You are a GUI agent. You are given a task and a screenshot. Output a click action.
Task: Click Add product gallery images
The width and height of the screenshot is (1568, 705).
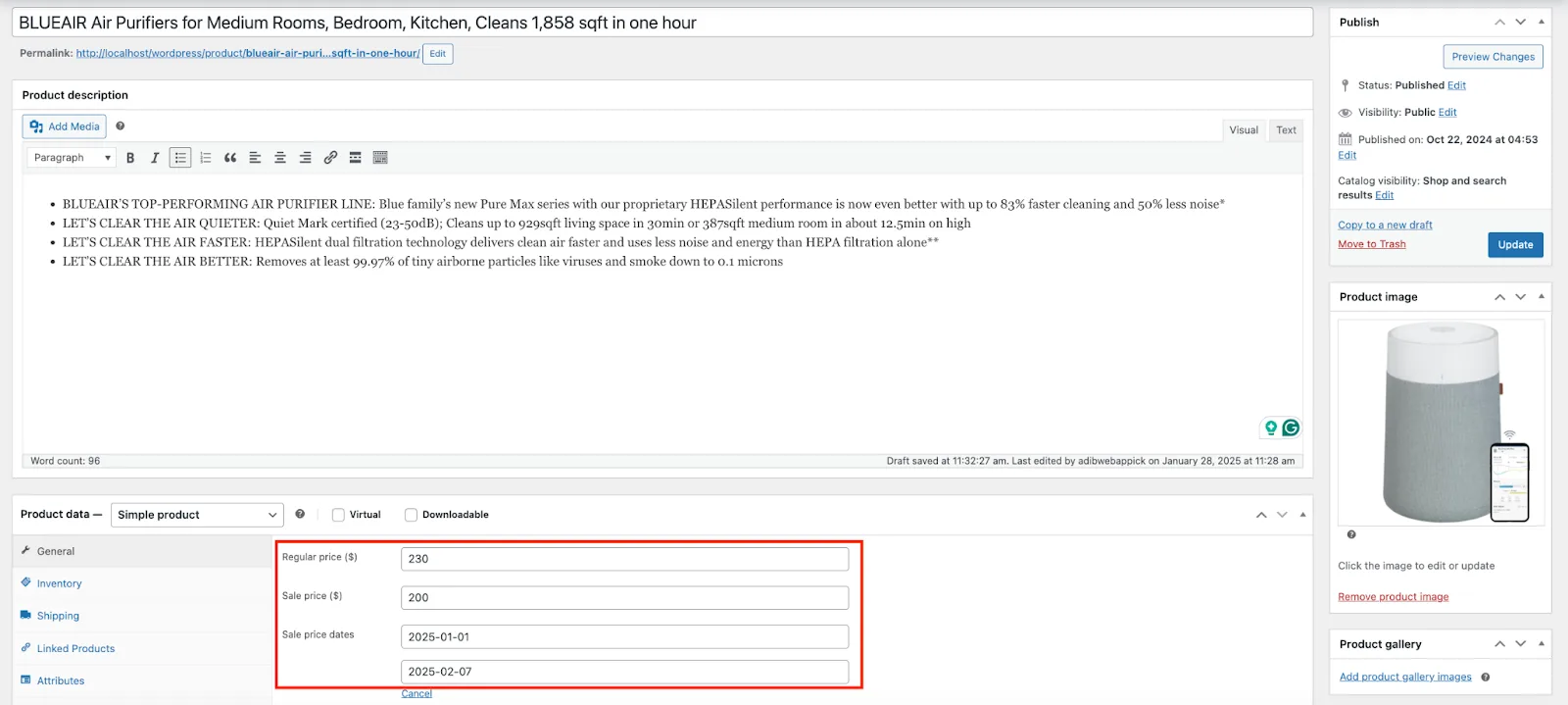(x=1405, y=677)
